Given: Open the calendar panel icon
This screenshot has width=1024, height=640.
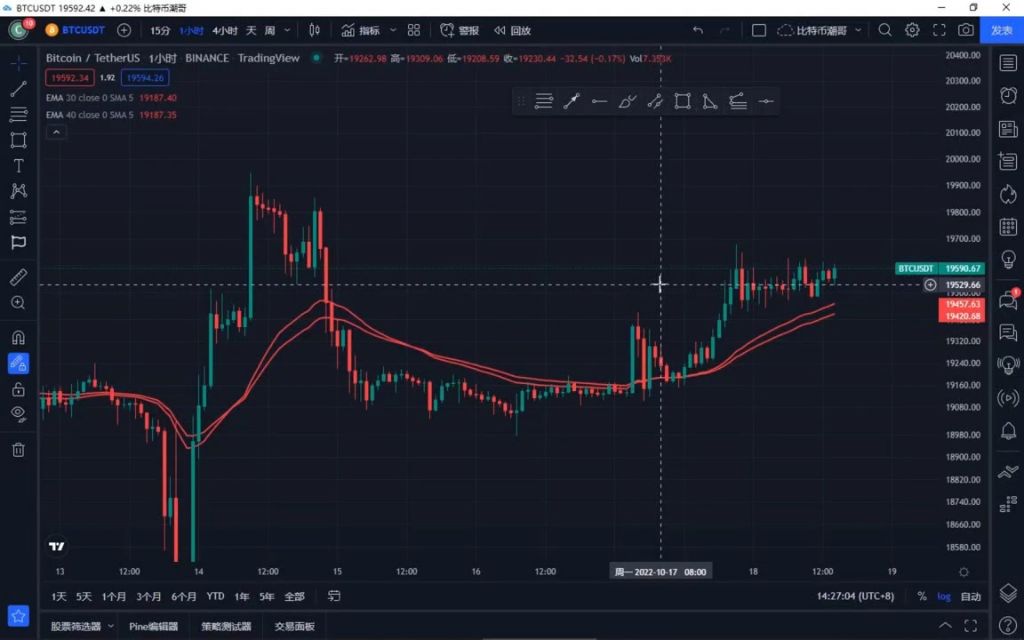Looking at the screenshot, I should pyautogui.click(x=1008, y=227).
